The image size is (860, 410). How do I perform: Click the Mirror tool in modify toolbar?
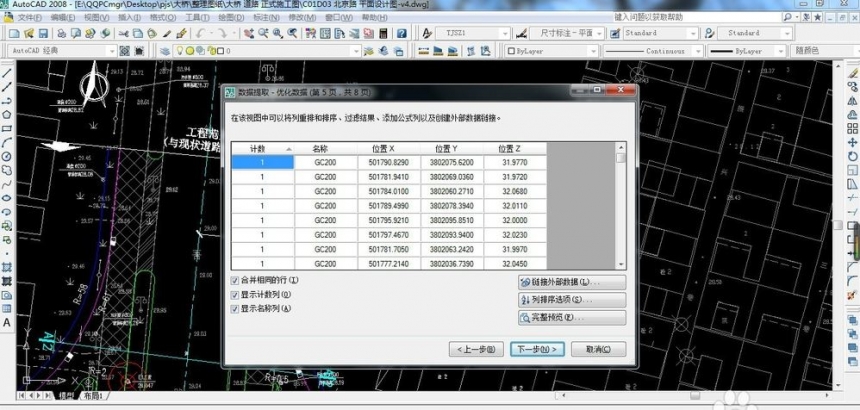click(852, 101)
